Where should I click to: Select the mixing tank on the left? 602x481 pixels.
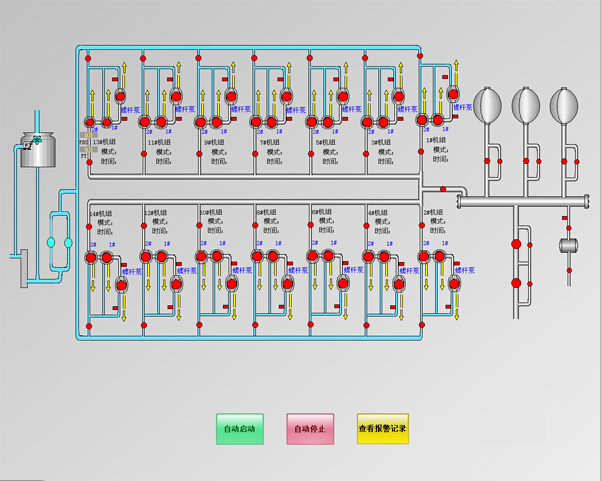pyautogui.click(x=38, y=151)
